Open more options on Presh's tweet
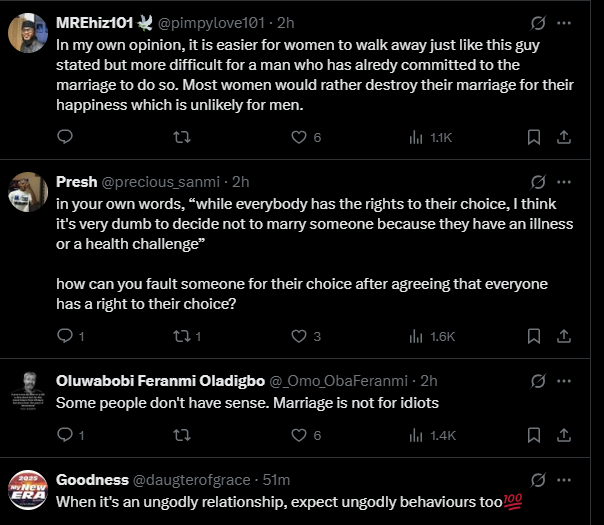Screen dimensions: 604x525 566,182
